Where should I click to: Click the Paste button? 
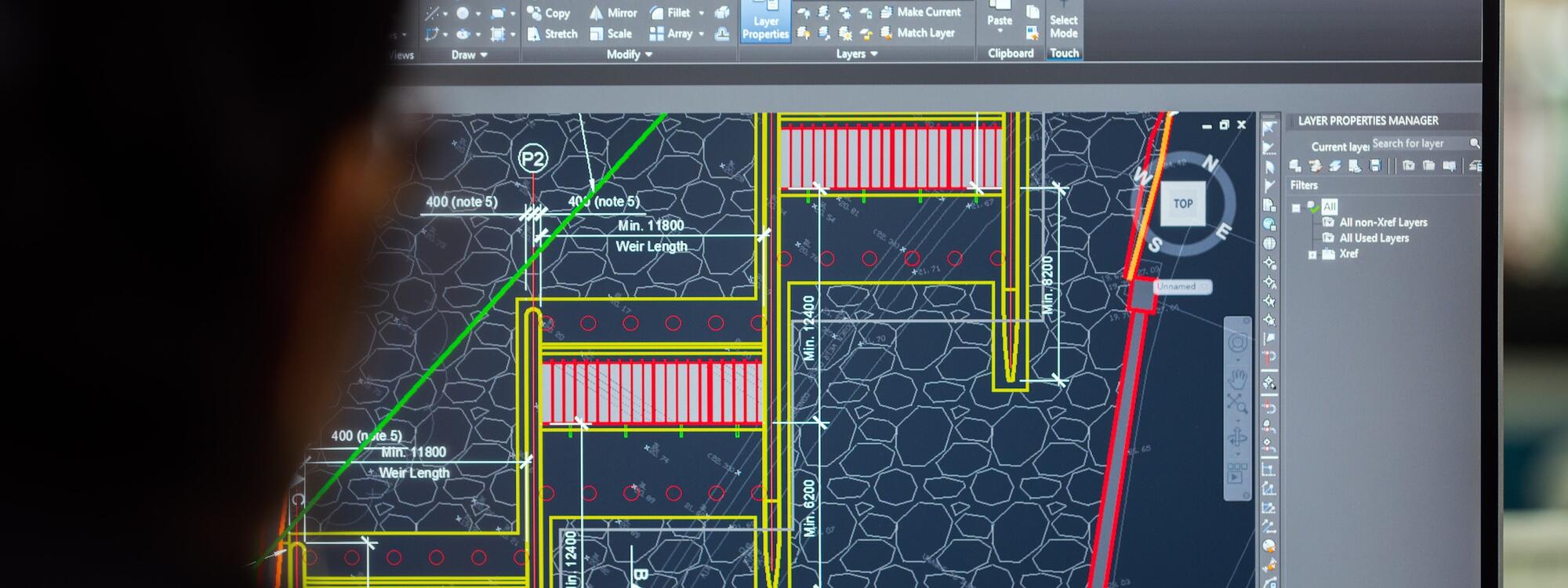coord(1000,16)
